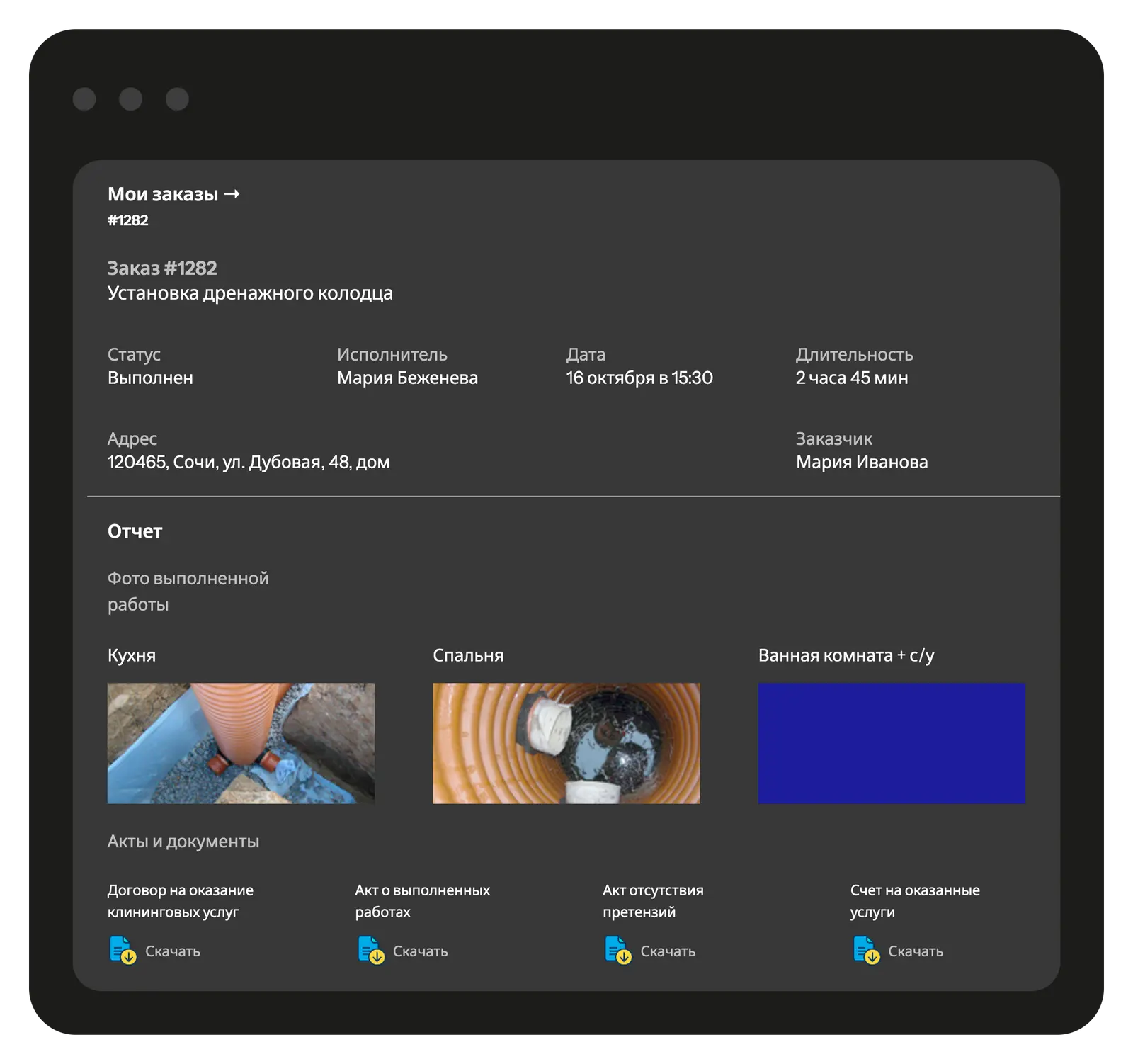Click the download icon for the cleaning services contract
The width and height of the screenshot is (1133, 1064).
[x=123, y=950]
